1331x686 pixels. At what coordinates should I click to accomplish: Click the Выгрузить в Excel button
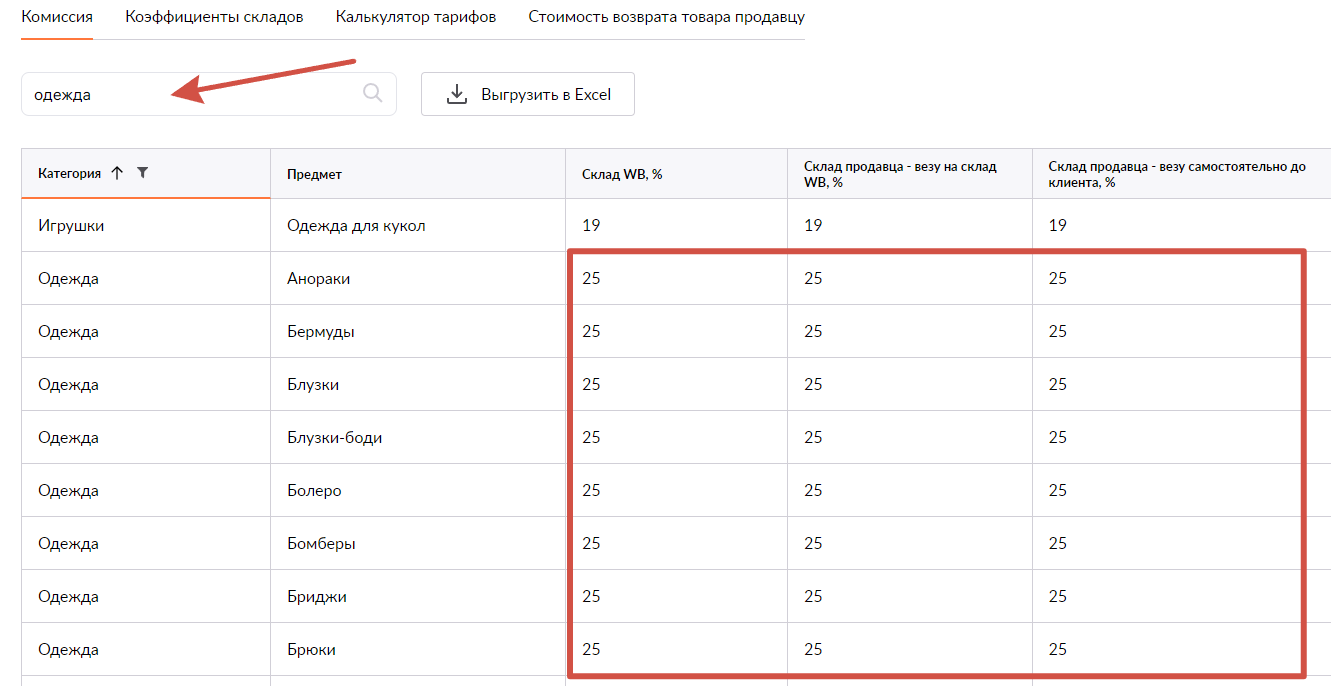coord(528,94)
